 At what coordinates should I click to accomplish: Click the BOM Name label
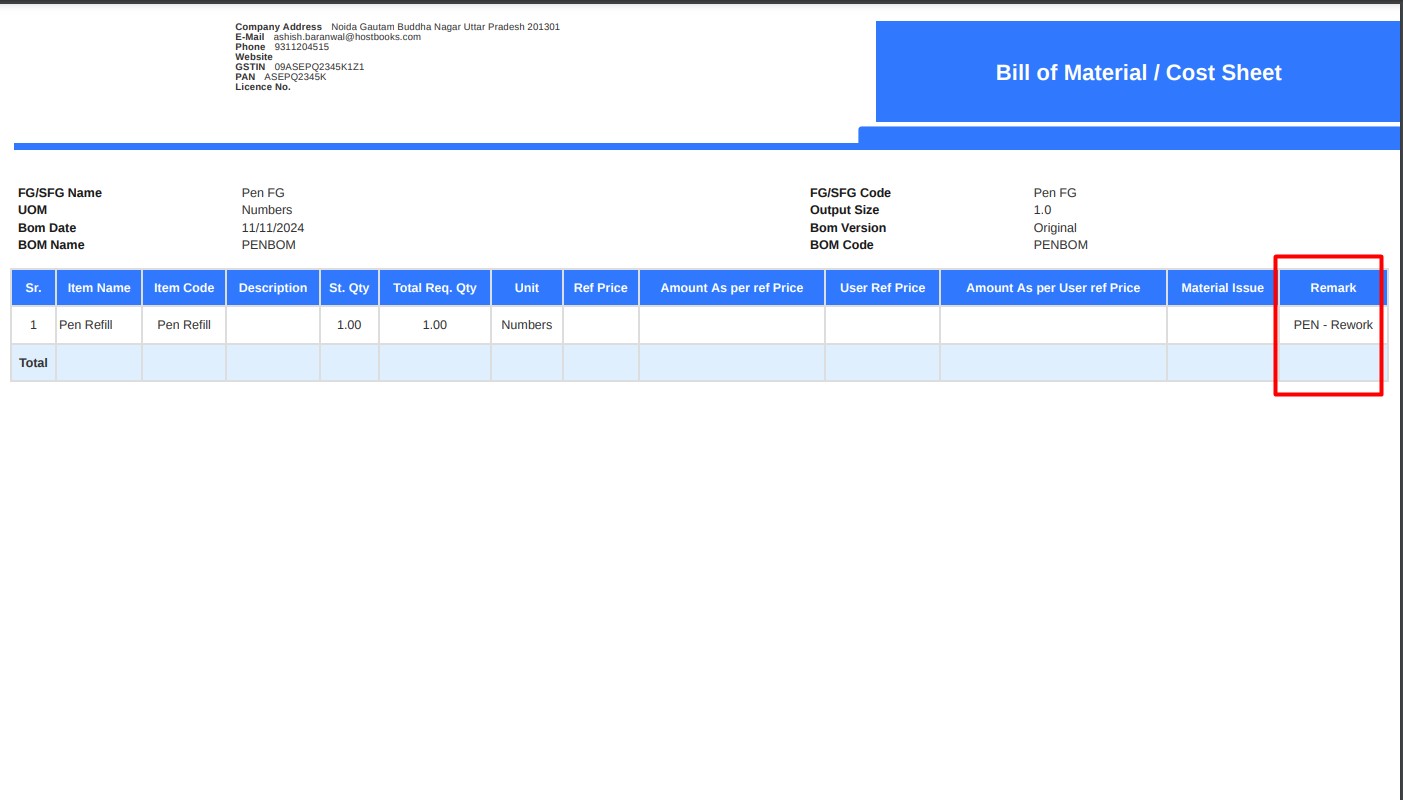point(51,245)
